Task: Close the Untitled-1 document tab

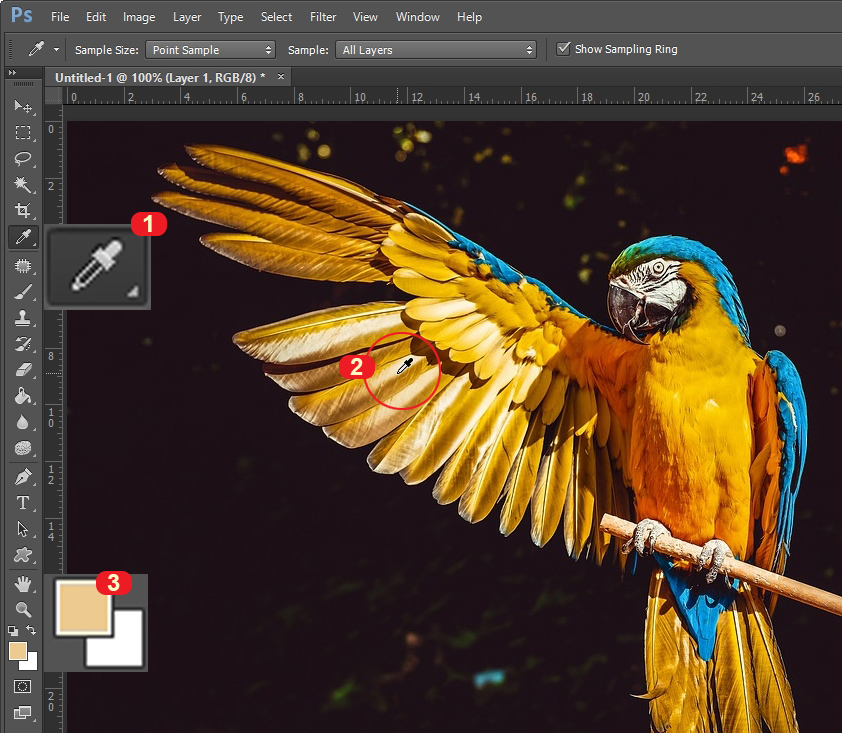Action: pos(281,77)
